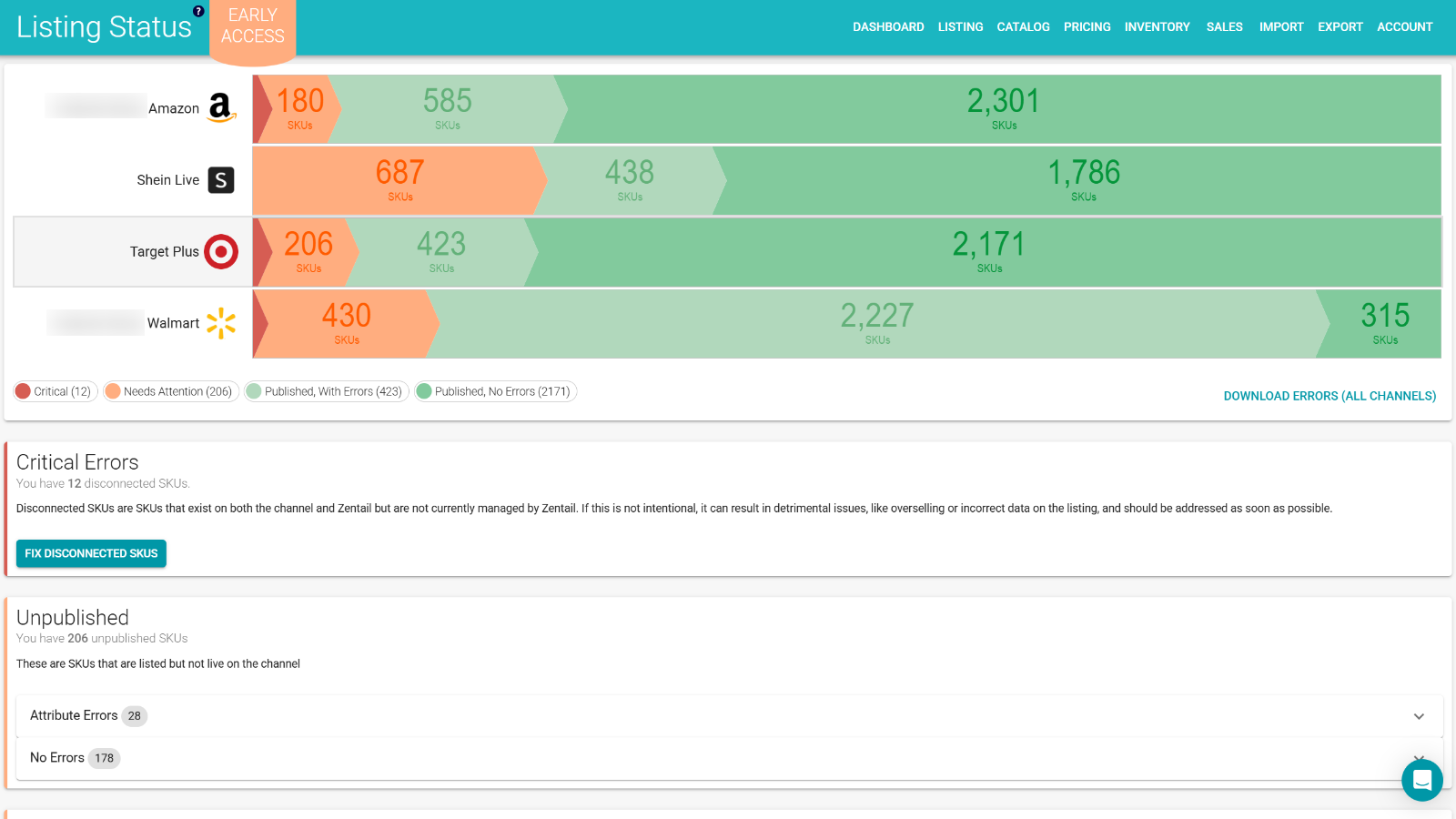Click the Shein Live logo icon

221,180
